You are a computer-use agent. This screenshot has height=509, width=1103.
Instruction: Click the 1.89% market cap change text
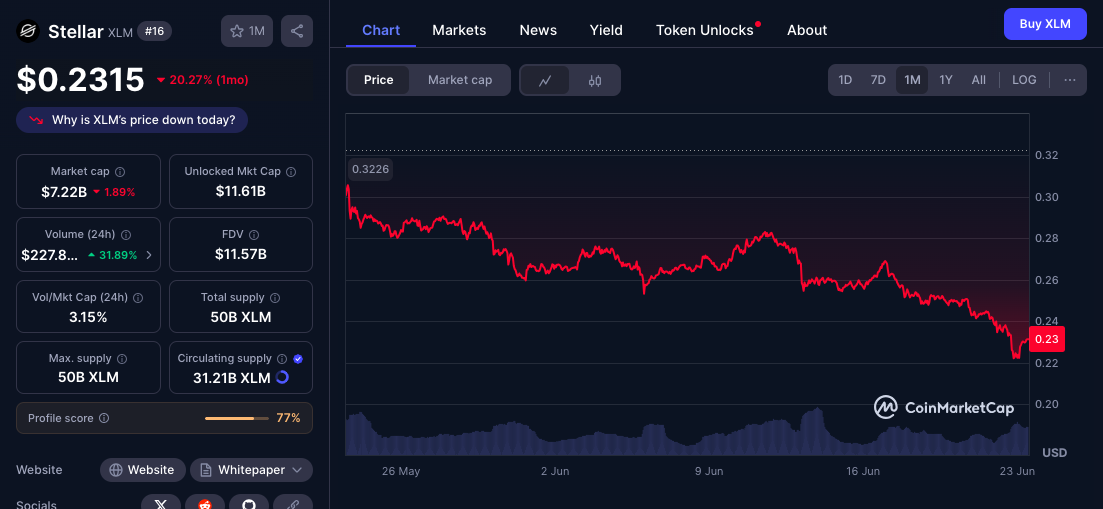coord(120,192)
